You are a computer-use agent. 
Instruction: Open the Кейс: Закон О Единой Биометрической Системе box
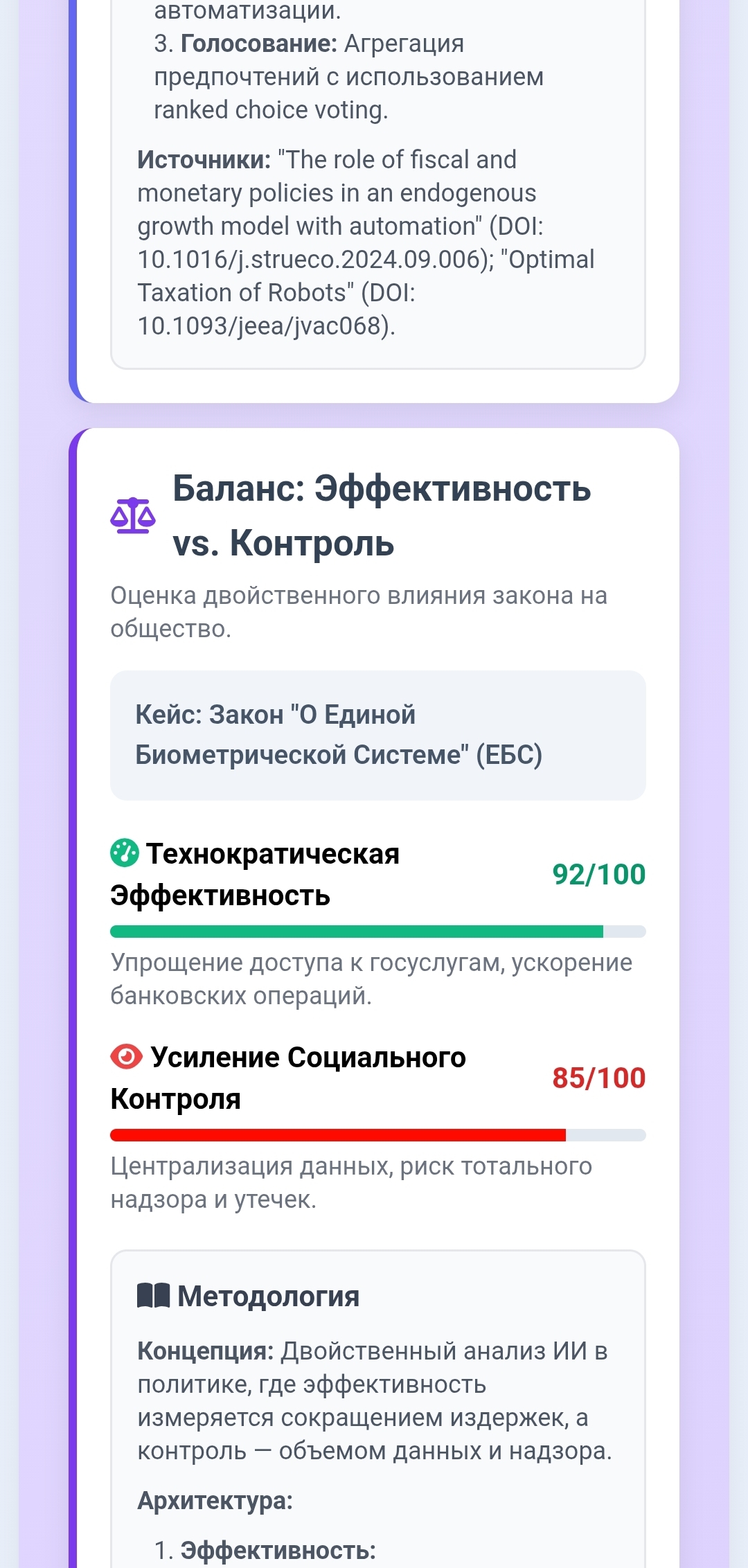point(377,735)
